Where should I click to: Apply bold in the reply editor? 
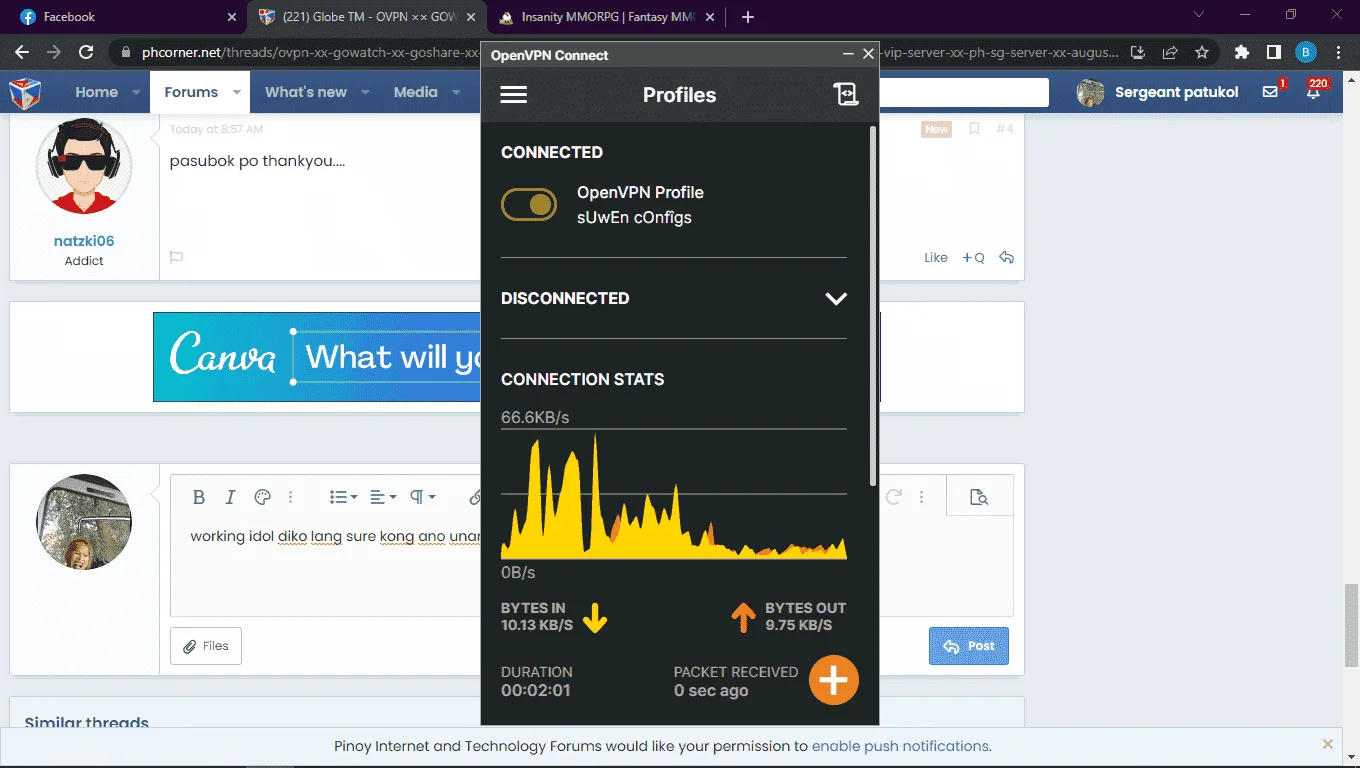(x=198, y=497)
